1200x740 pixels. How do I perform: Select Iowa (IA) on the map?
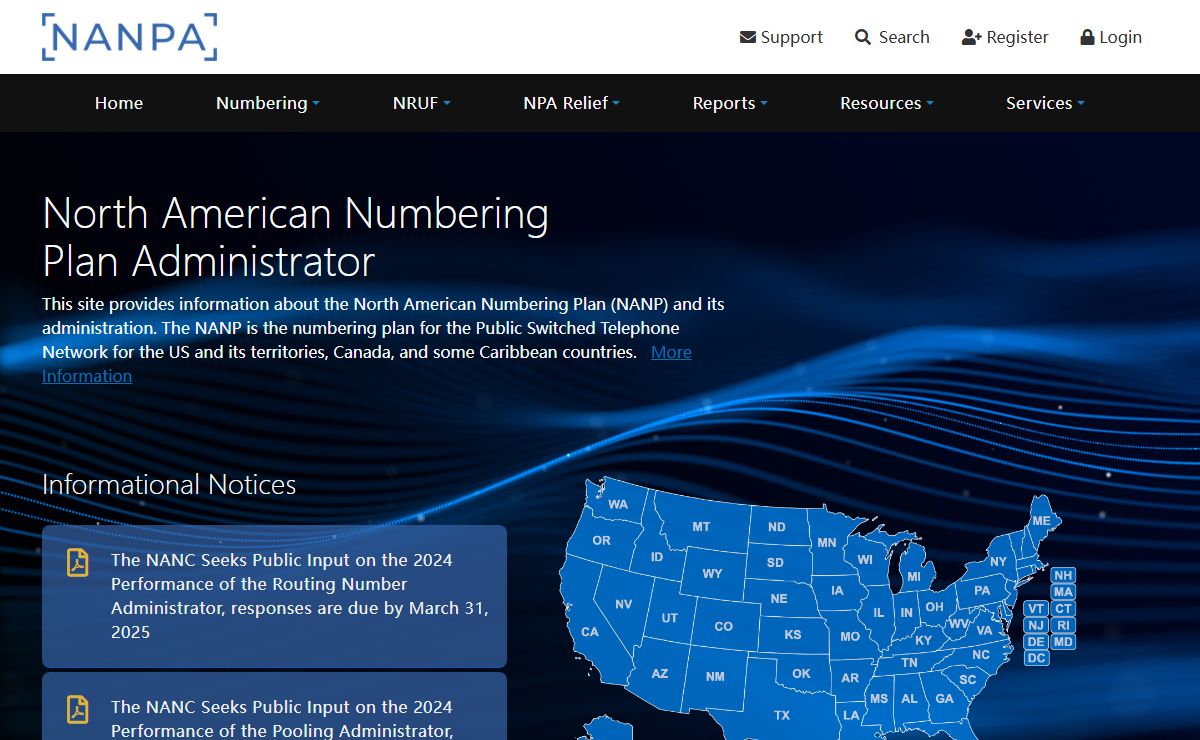(x=837, y=591)
